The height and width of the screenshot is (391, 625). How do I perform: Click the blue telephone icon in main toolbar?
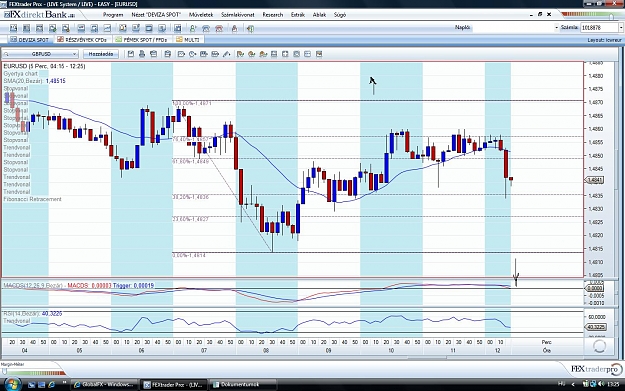tap(206, 28)
